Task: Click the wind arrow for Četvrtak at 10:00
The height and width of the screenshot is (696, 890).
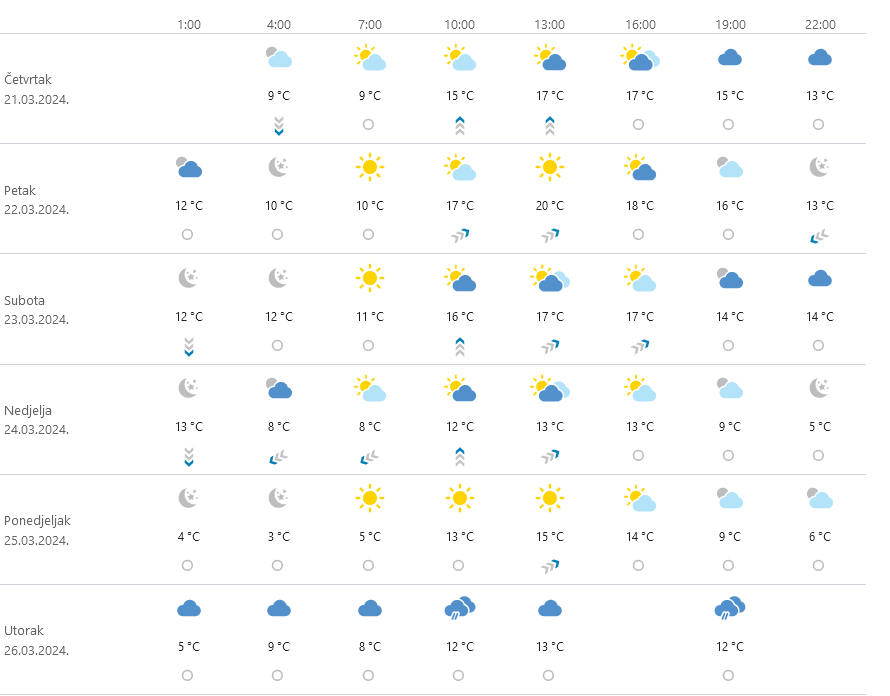Action: pyautogui.click(x=459, y=125)
